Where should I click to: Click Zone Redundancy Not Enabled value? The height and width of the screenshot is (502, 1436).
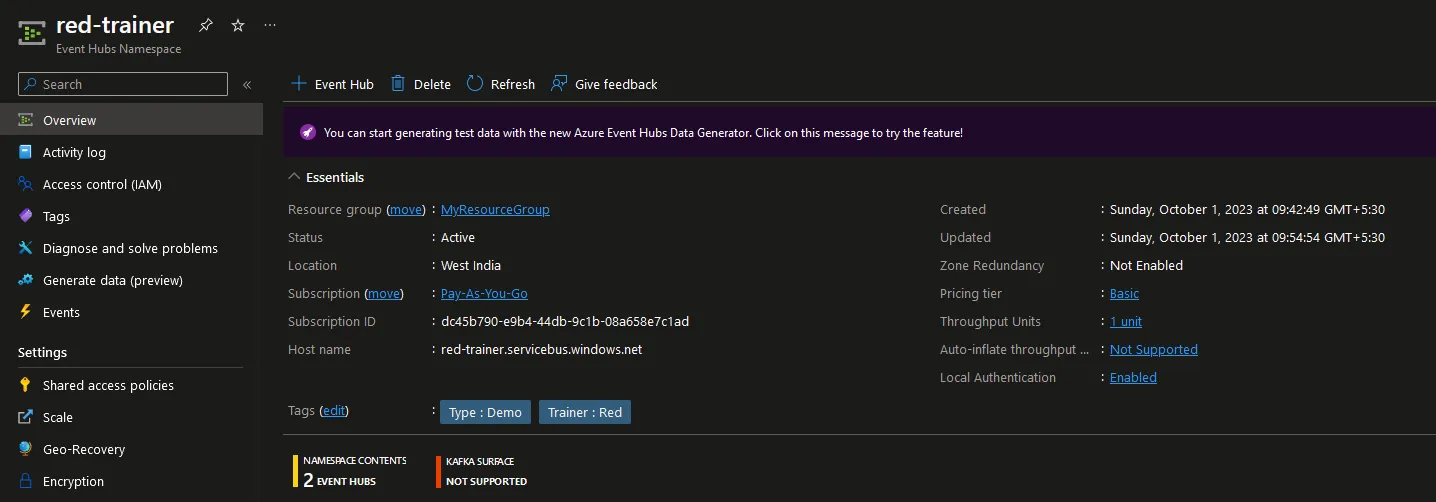pyautogui.click(x=1146, y=265)
